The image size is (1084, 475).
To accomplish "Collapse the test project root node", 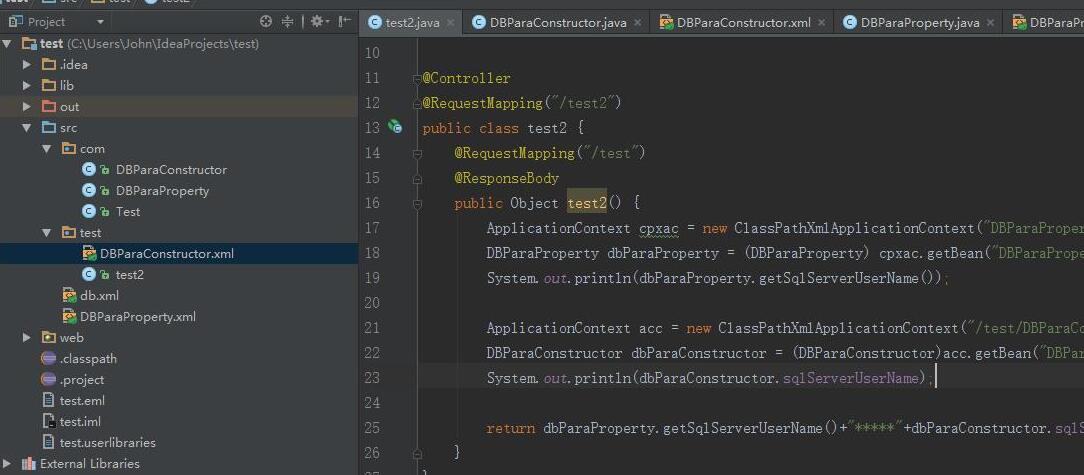I will (8, 44).
